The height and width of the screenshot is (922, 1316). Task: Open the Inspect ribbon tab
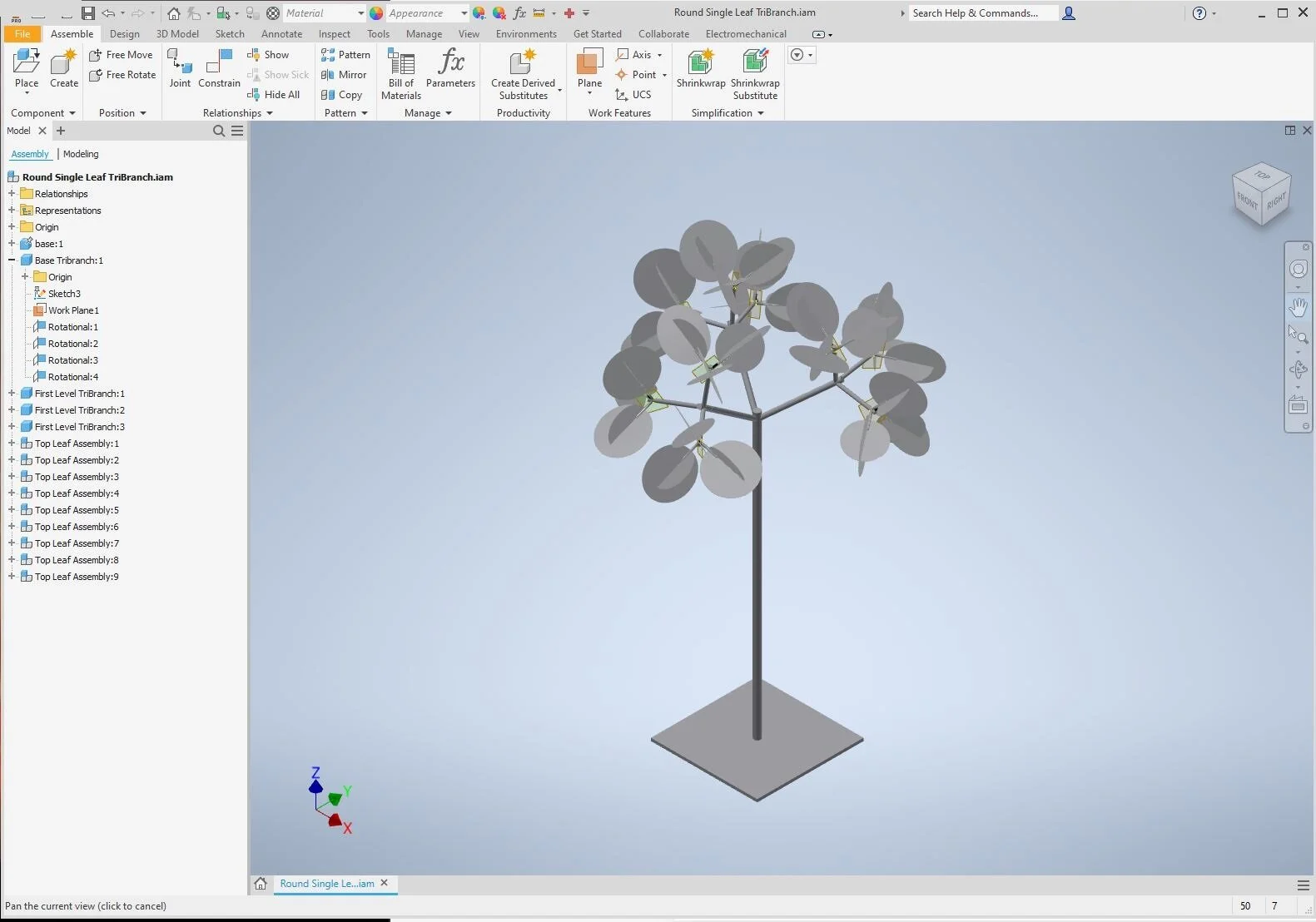(334, 34)
